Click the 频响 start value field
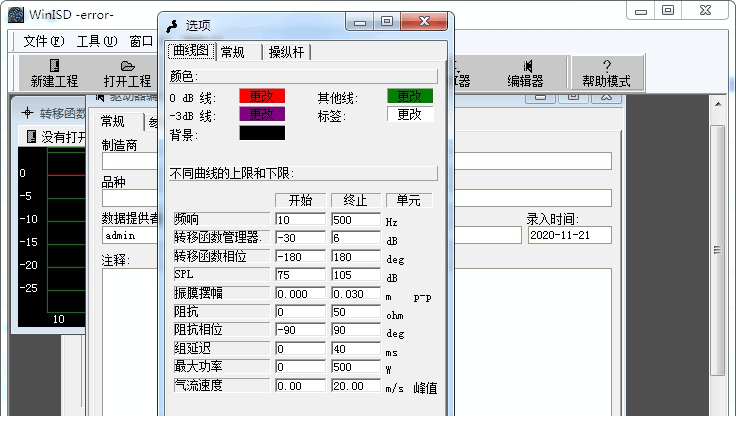Screen dimensions: 736x432 point(300,220)
